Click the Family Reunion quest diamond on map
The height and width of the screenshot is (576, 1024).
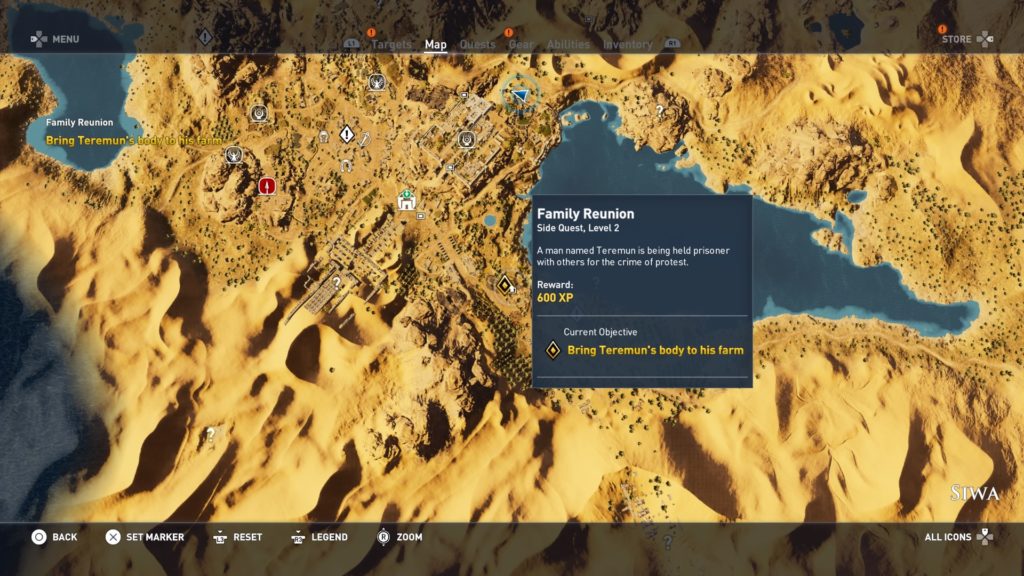(506, 284)
